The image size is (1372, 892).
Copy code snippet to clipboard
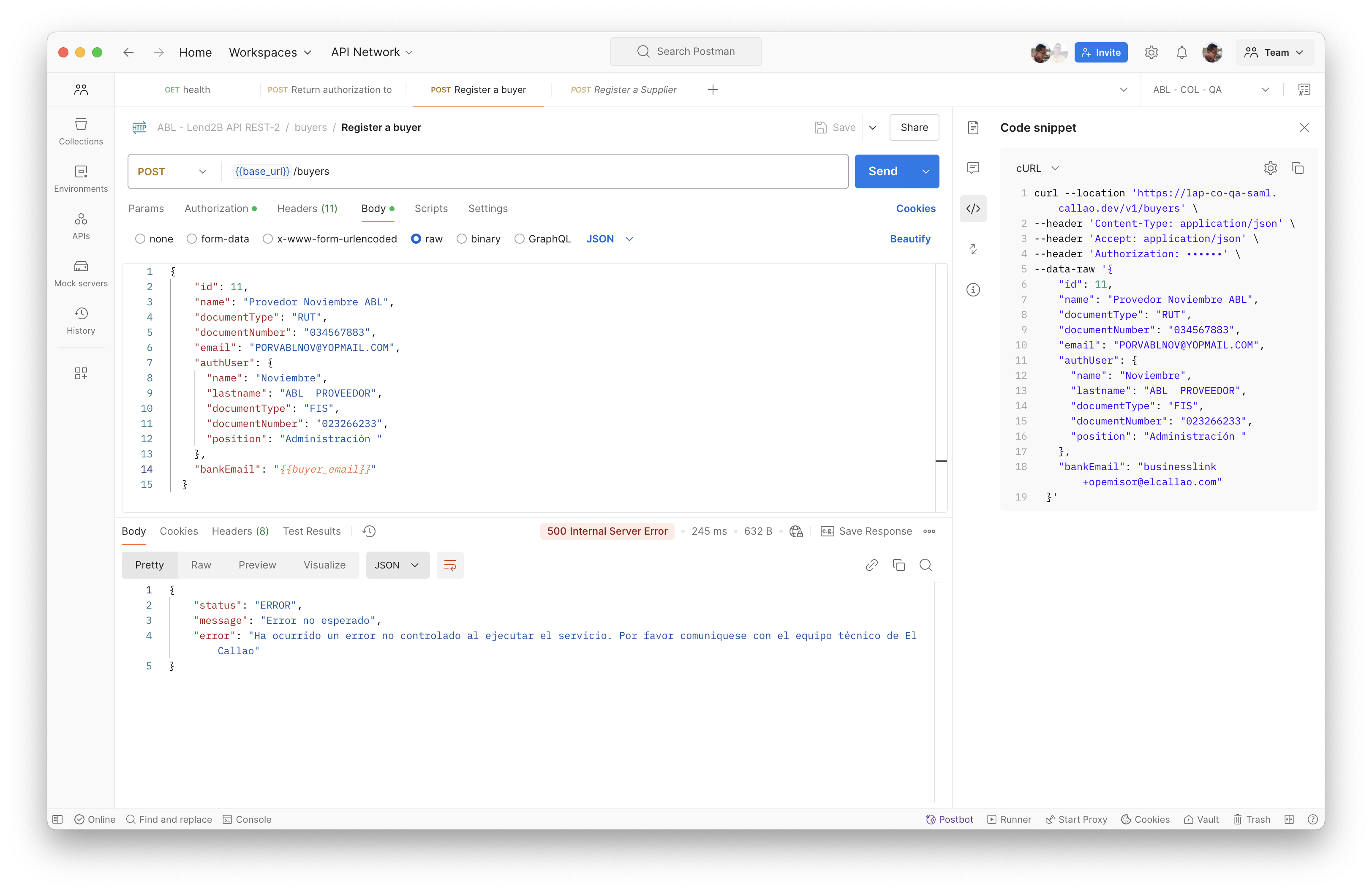1298,168
